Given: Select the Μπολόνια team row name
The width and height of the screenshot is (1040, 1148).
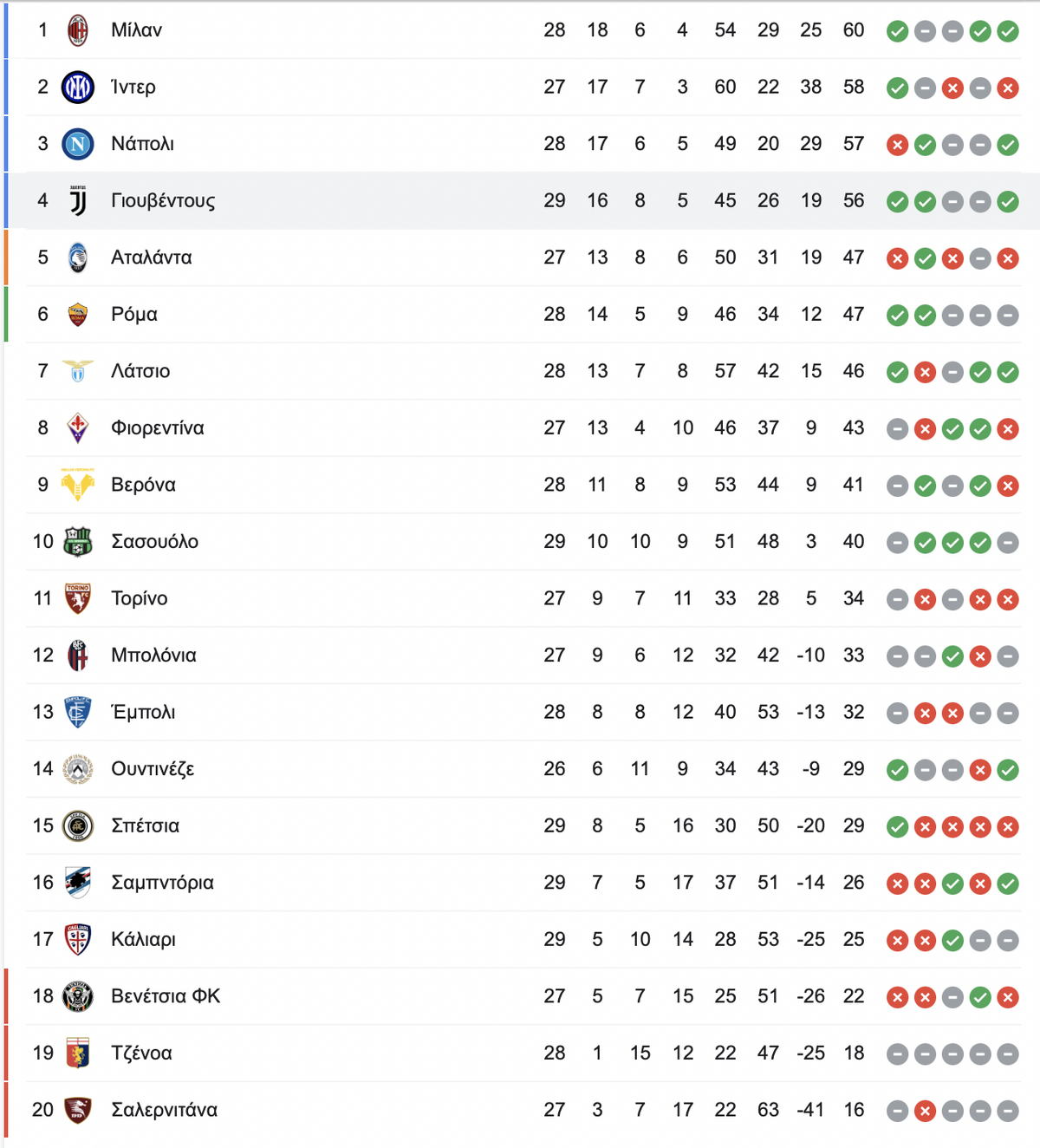Looking at the screenshot, I should [153, 656].
